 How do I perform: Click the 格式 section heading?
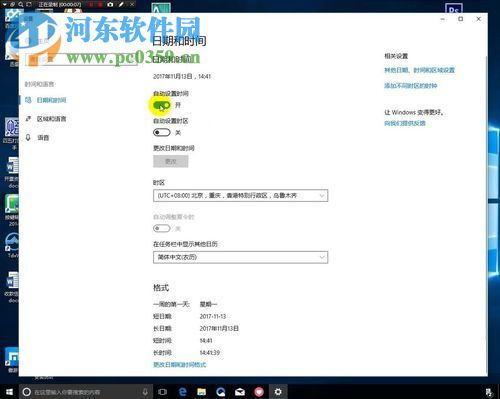tap(161, 288)
